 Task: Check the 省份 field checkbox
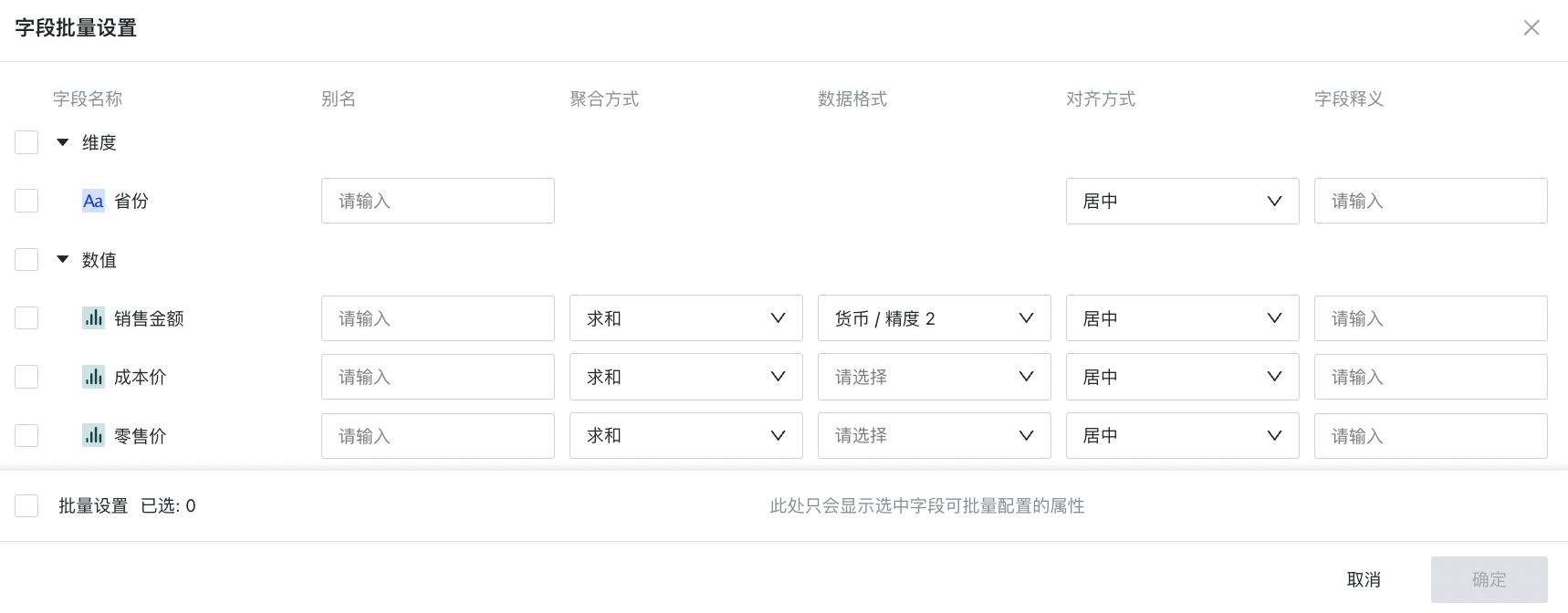(x=26, y=201)
